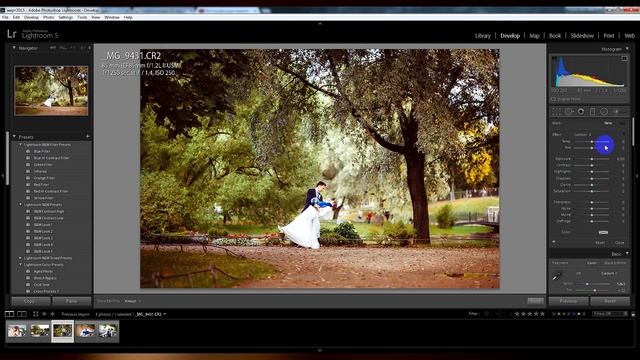640x360 pixels.
Task: Hide the filmstrip with bottom arrow
Action: coord(320,350)
